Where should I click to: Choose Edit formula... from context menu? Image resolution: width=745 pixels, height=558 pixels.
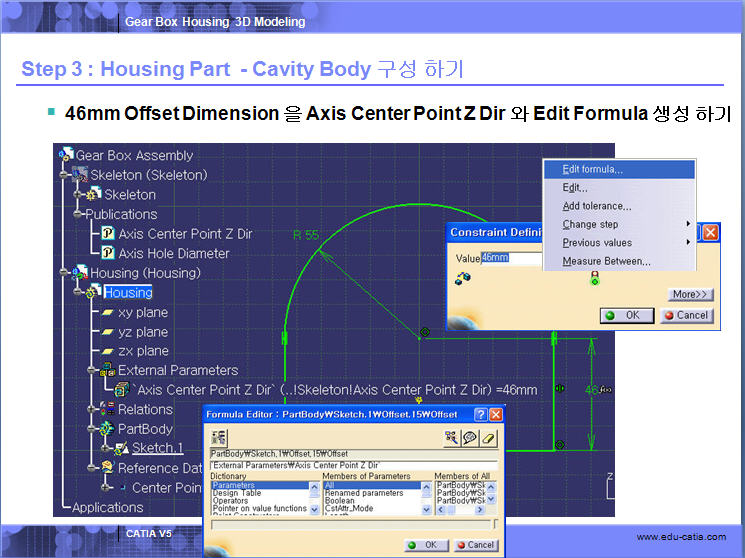(592, 169)
